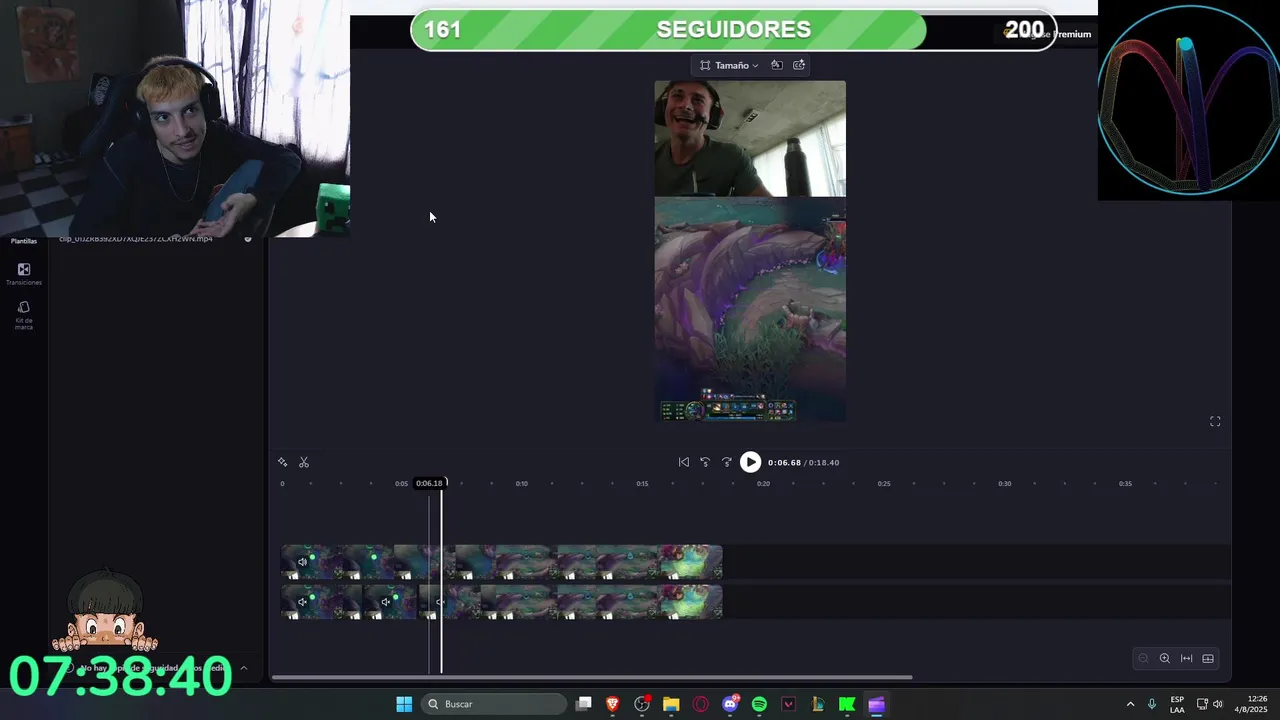Select the last clip segment on lower track

pos(690,602)
